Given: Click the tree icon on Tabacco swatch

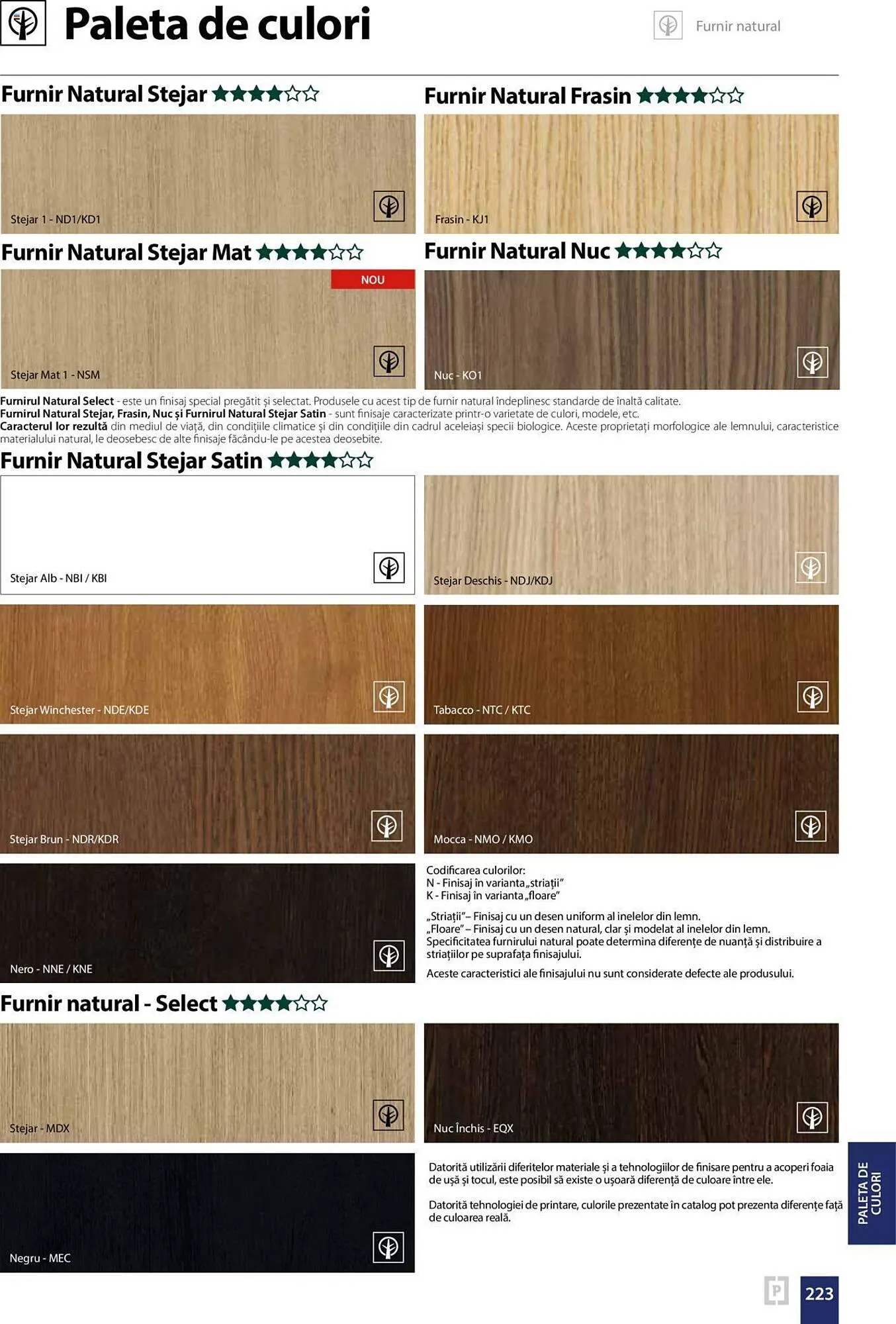Looking at the screenshot, I should tap(812, 696).
